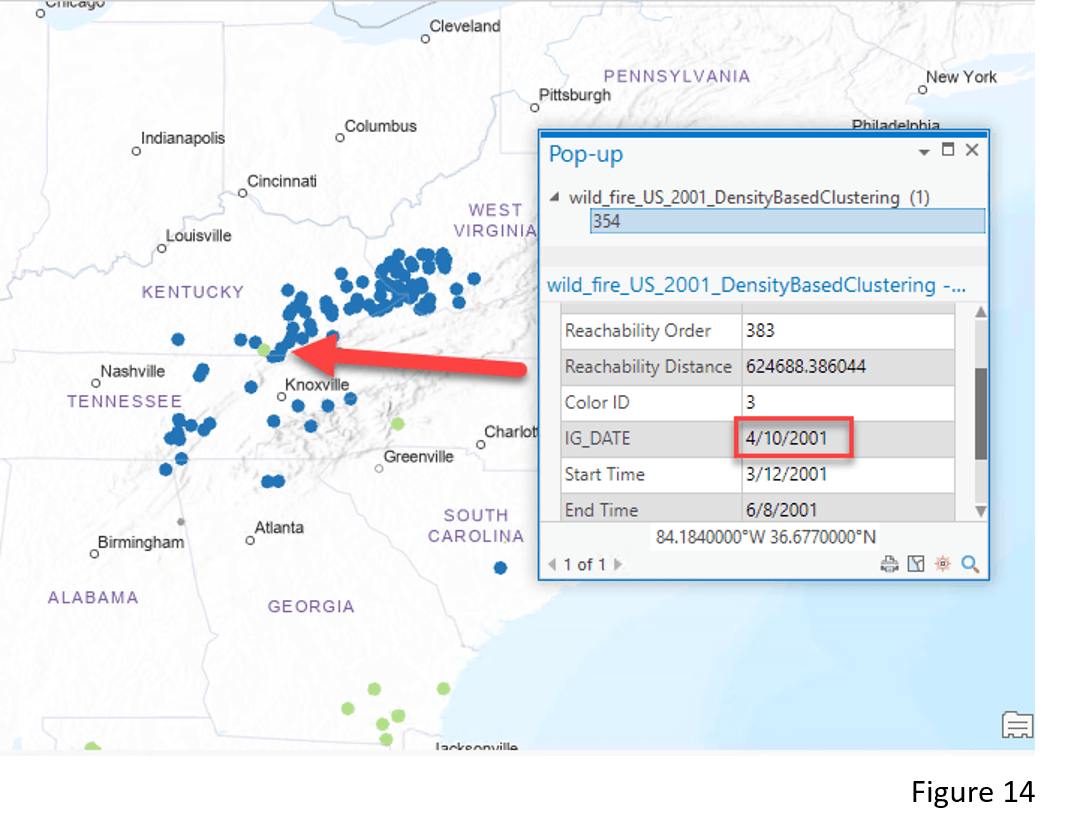Image resolution: width=1086 pixels, height=831 pixels.
Task: Click the Start Time value 3/12/2001
Action: (786, 474)
